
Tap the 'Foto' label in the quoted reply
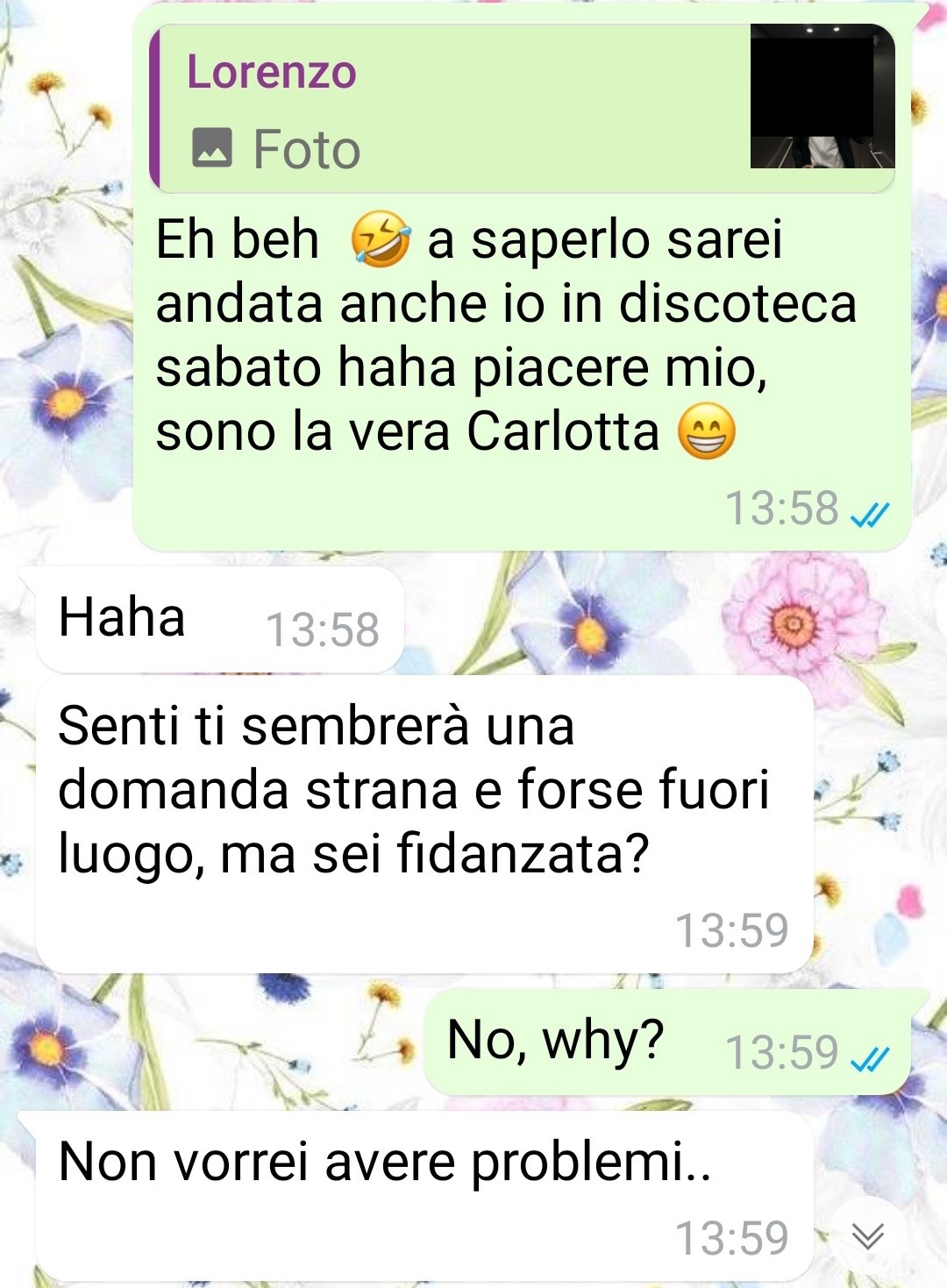coord(306,149)
